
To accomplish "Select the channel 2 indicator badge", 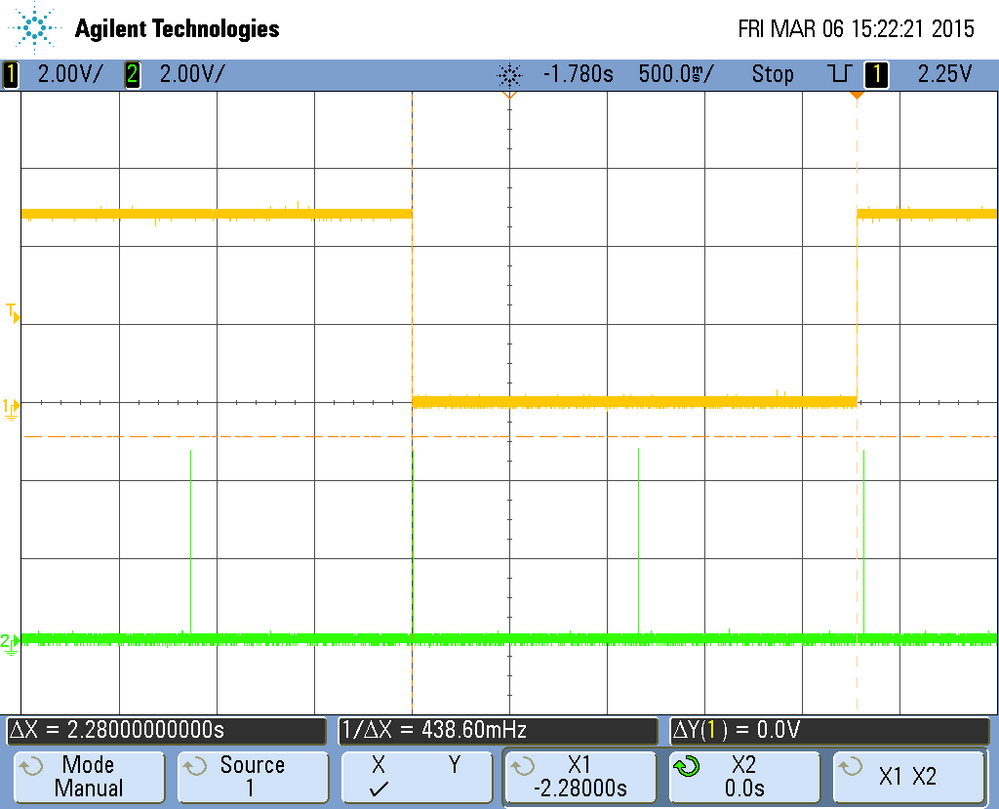I will 133,75.
